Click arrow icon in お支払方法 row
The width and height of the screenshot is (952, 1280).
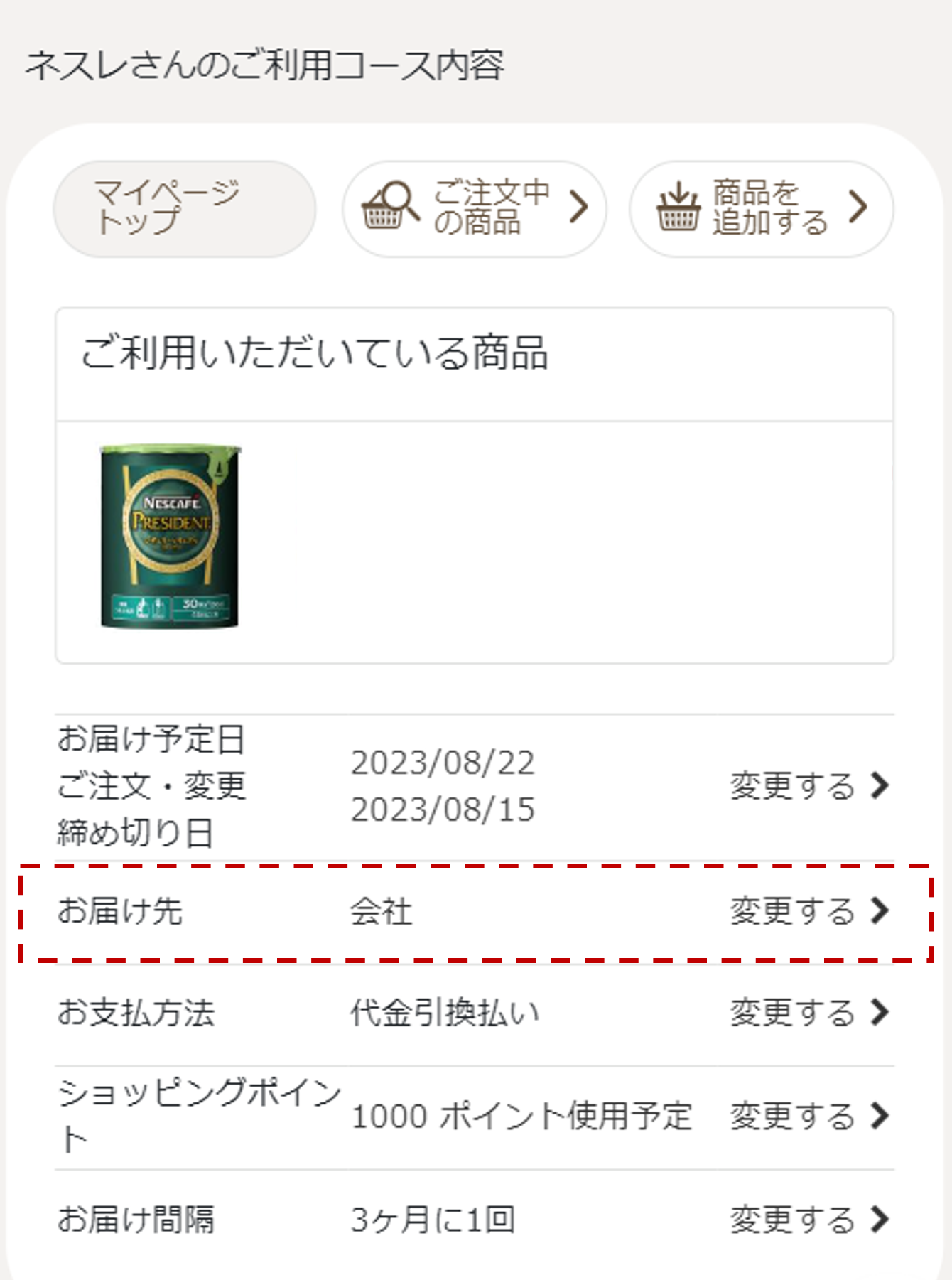pos(880,1013)
